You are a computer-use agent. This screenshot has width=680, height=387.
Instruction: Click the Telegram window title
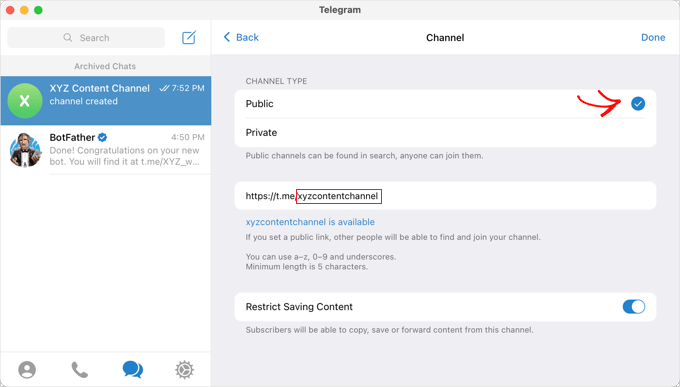tap(340, 10)
